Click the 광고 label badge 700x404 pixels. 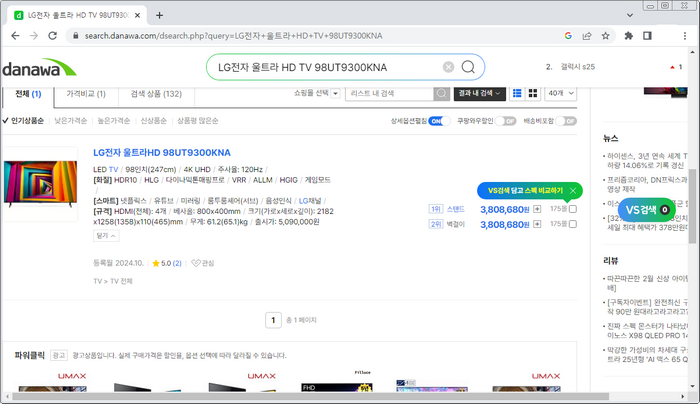(x=58, y=355)
